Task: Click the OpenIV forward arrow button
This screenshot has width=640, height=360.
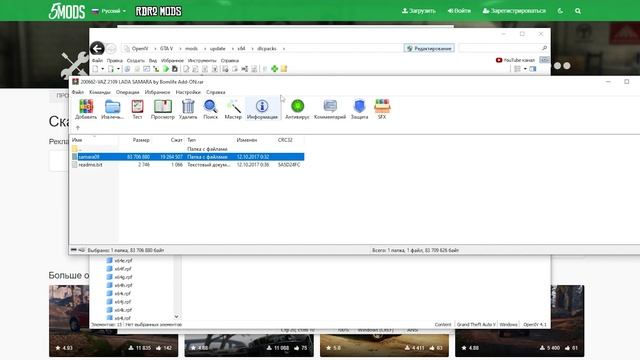Action: coord(111,49)
